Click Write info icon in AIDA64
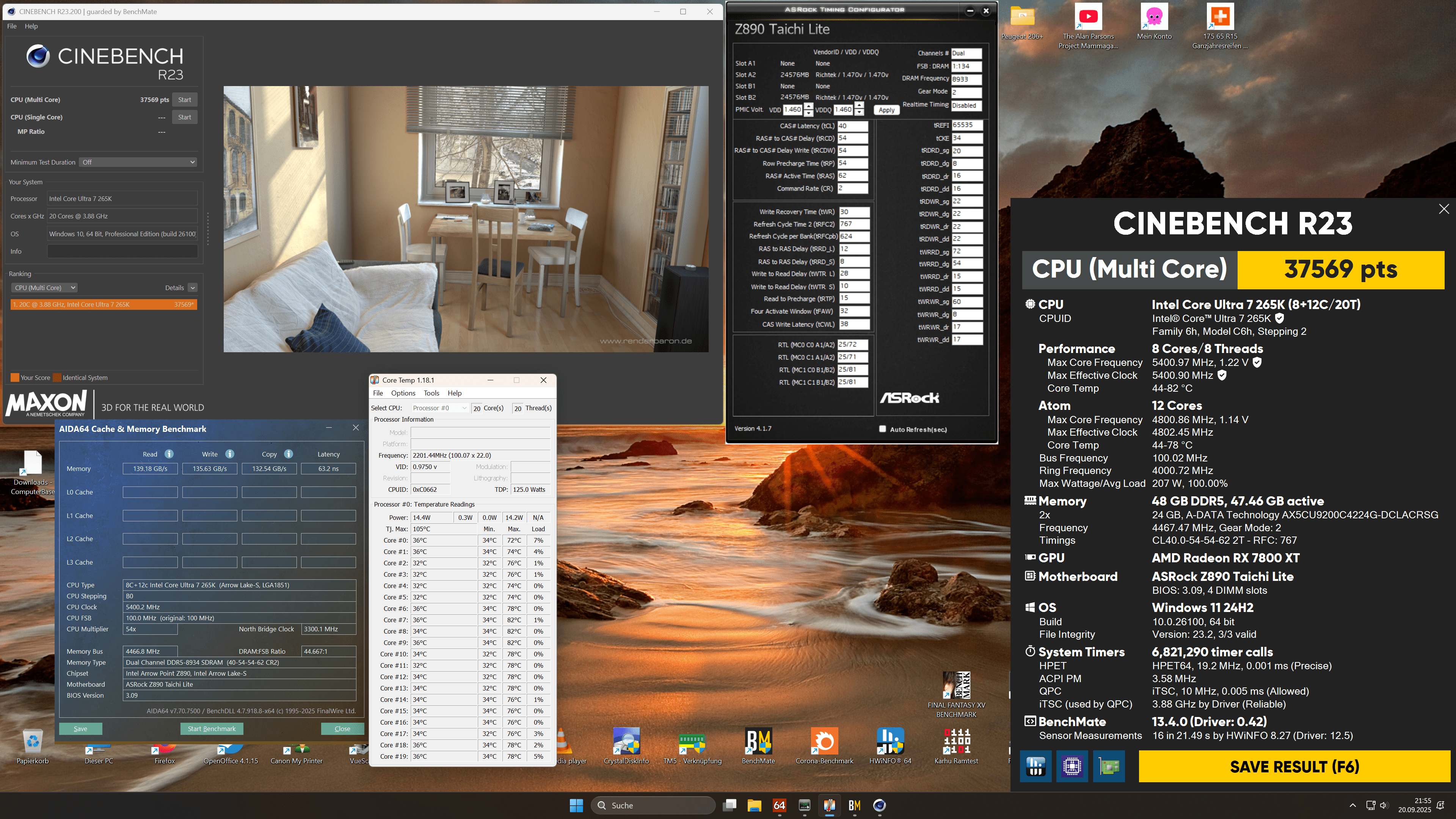This screenshot has height=819, width=1456. tap(229, 454)
